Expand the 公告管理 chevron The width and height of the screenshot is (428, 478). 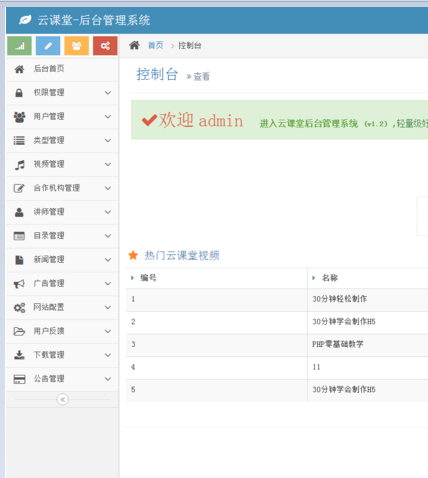pyautogui.click(x=108, y=379)
